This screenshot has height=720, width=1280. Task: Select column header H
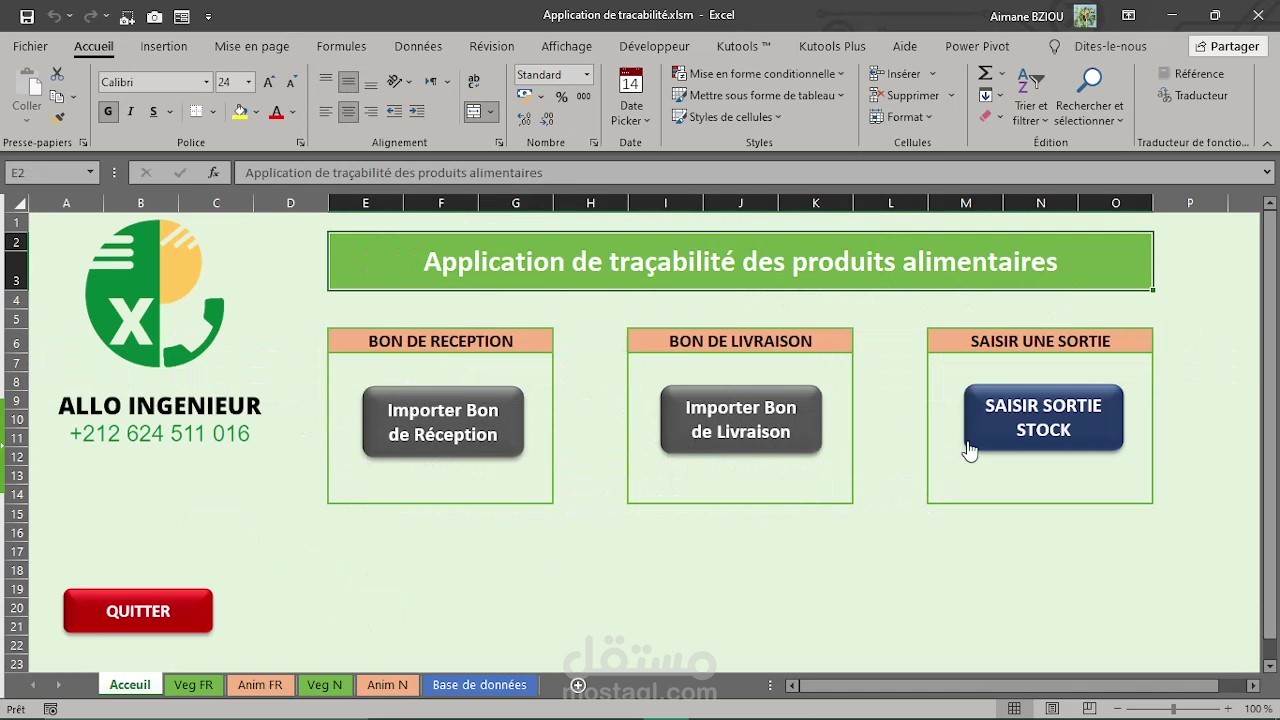590,203
